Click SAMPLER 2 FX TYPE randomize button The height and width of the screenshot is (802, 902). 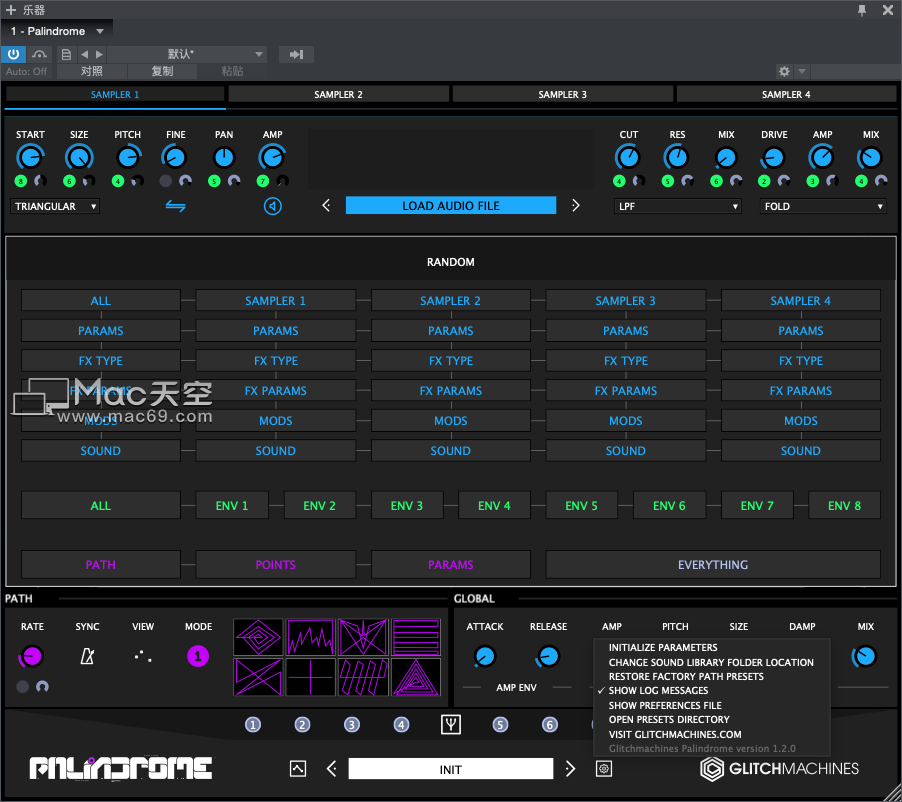[x=451, y=361]
